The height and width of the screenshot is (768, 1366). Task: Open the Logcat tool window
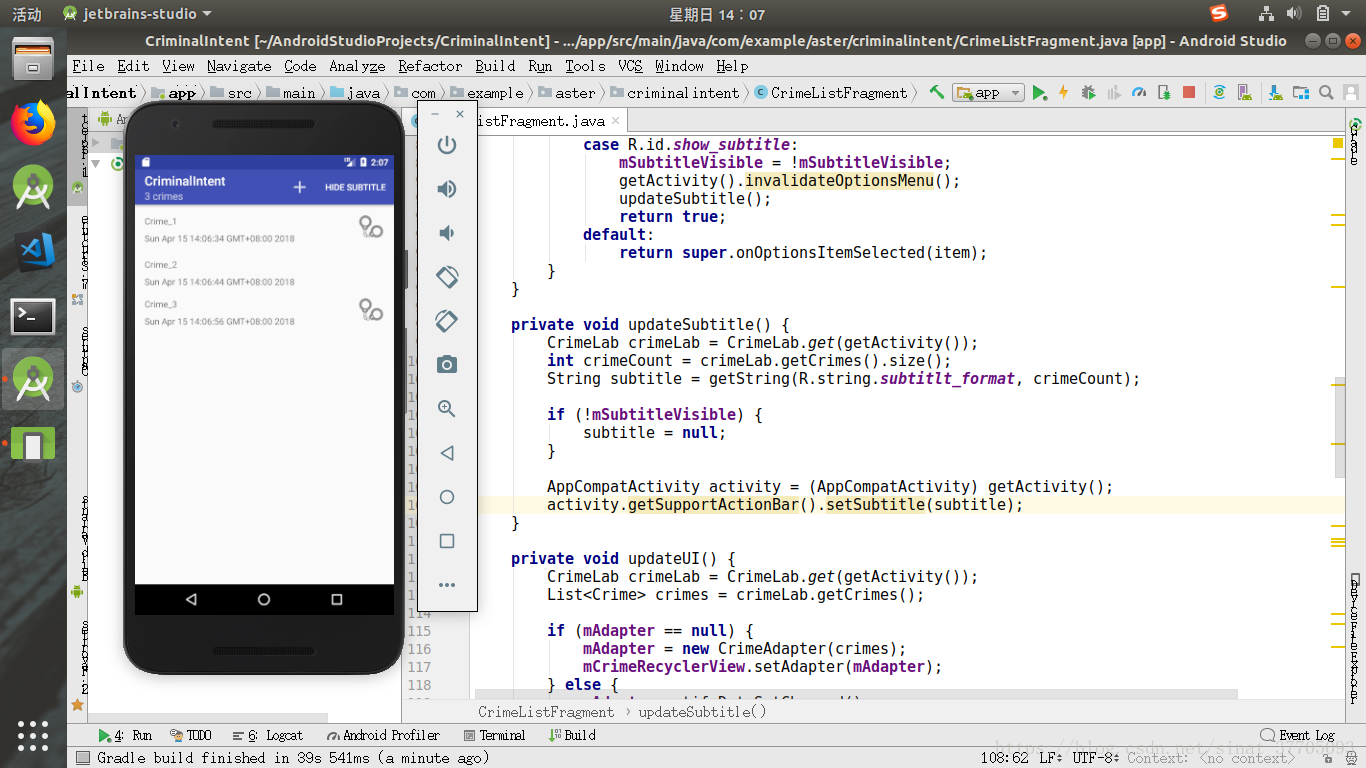267,735
